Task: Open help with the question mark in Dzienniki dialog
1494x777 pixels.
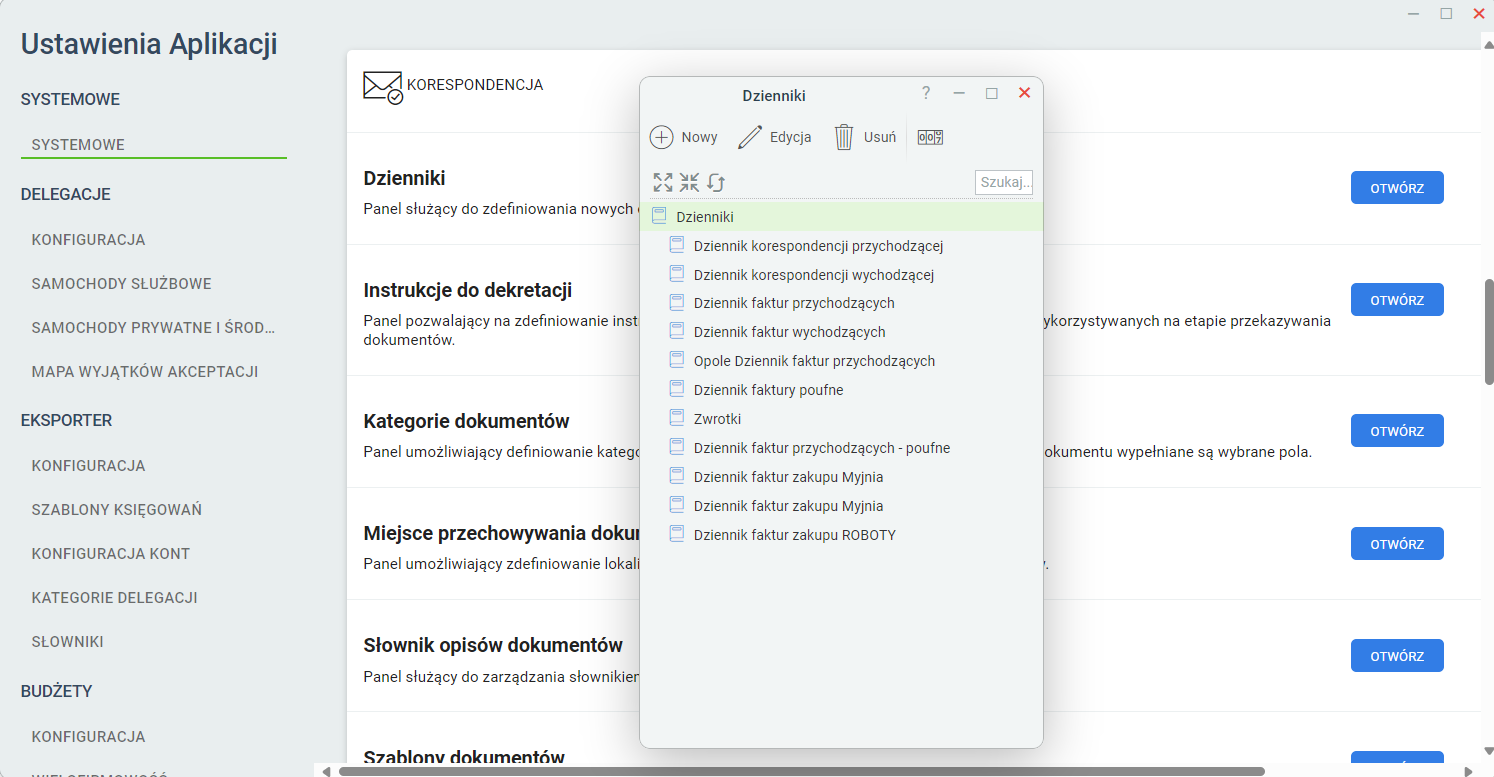Action: point(926,93)
